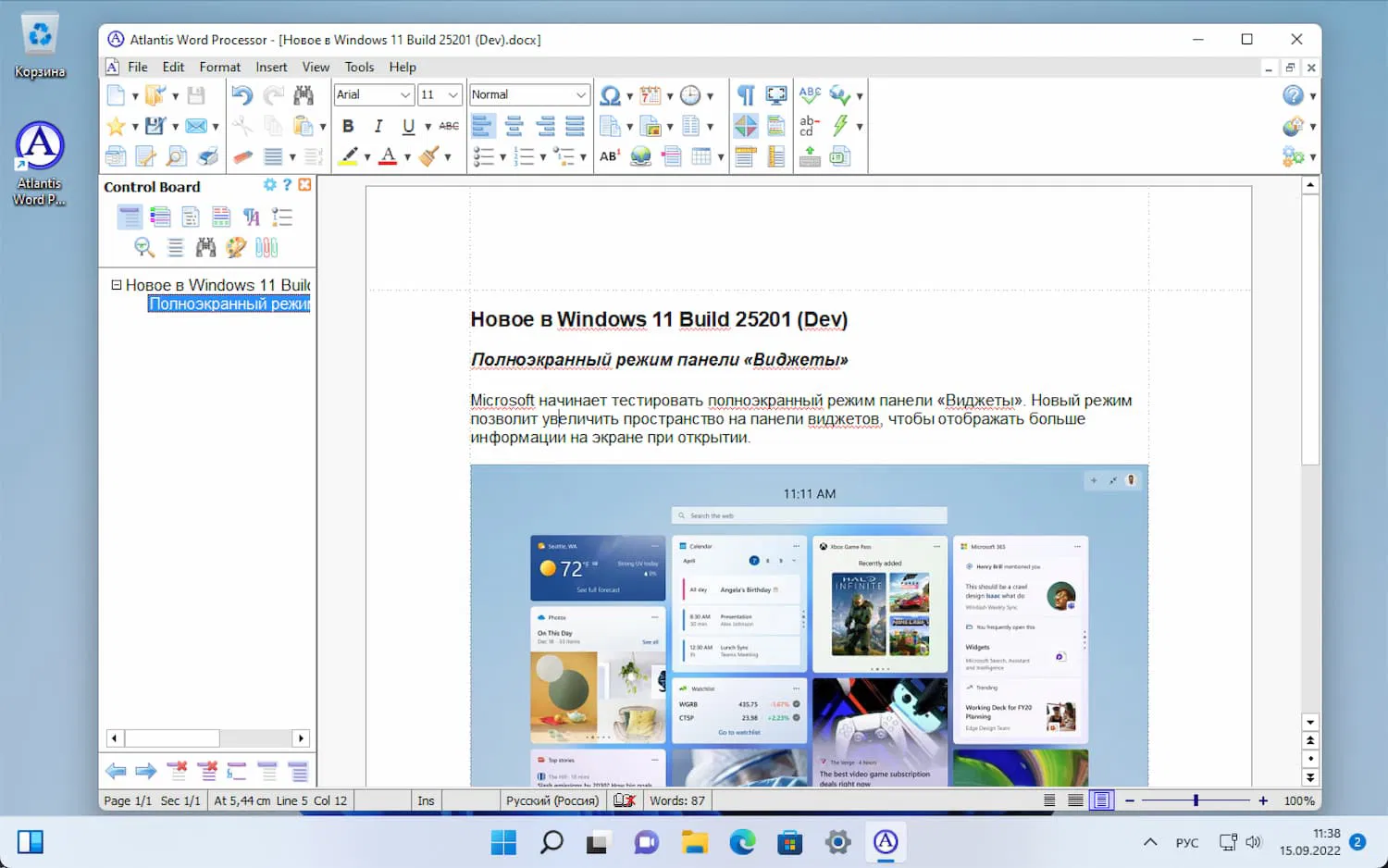Click the New document icon
This screenshot has height=868, width=1388.
[116, 95]
